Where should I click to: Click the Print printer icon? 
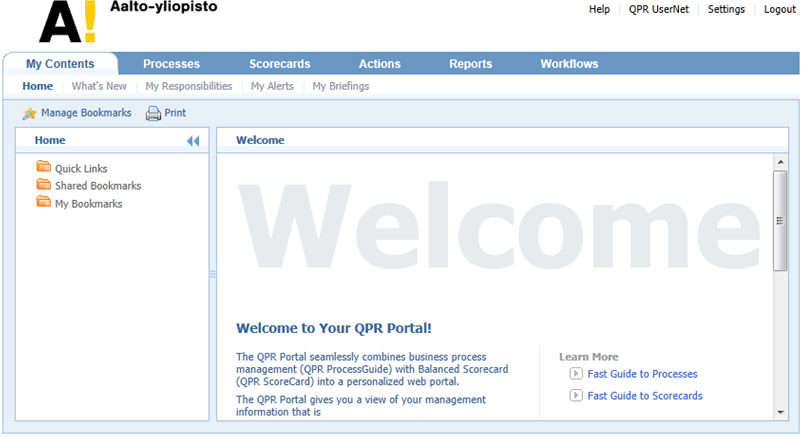click(153, 113)
